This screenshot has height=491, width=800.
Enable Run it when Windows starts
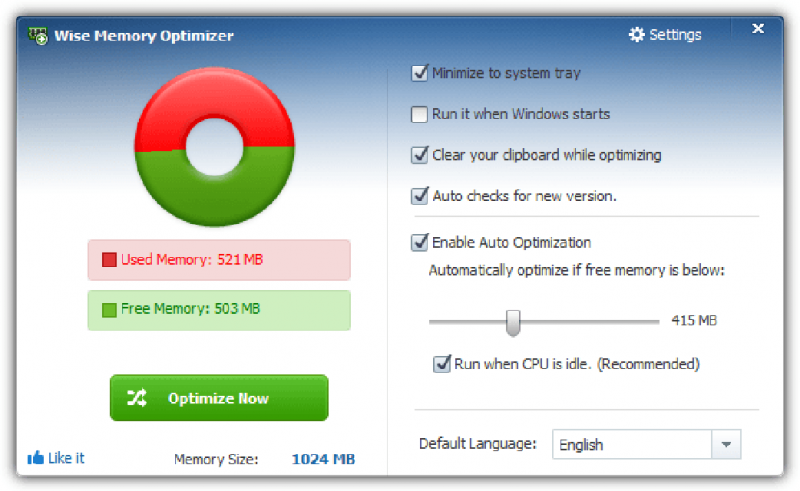420,114
